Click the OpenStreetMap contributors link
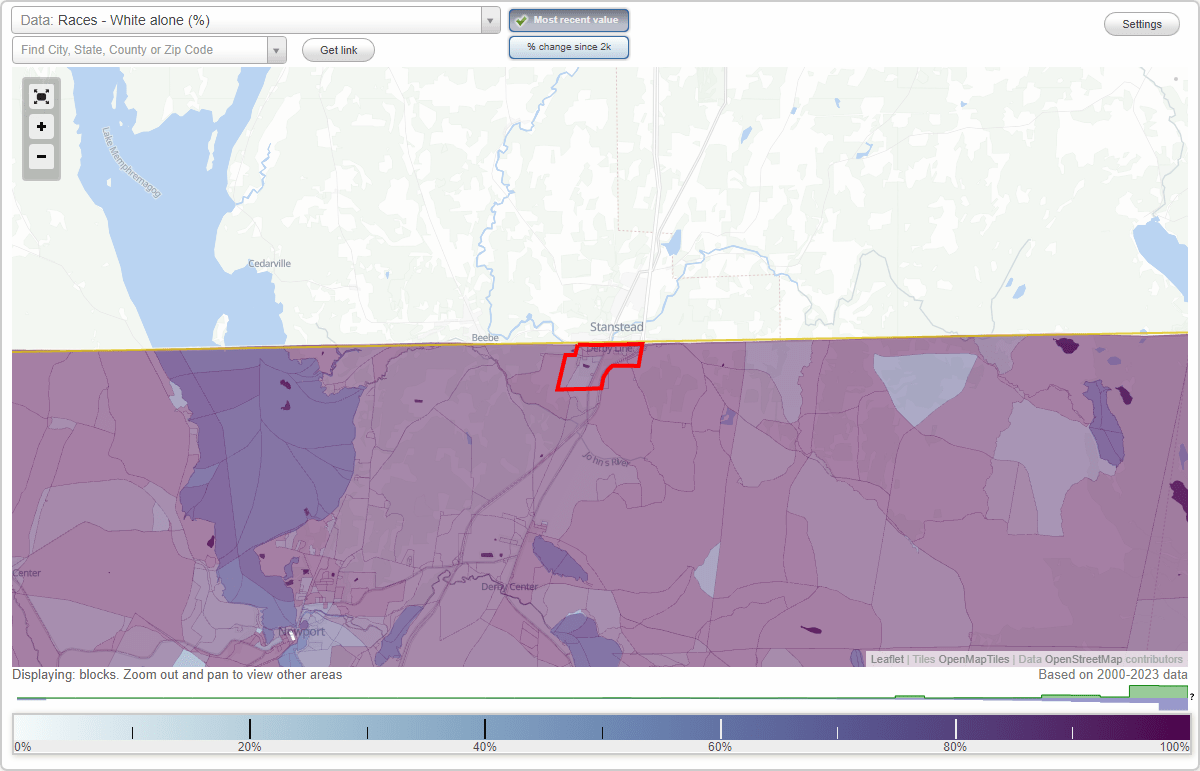 click(x=1082, y=659)
